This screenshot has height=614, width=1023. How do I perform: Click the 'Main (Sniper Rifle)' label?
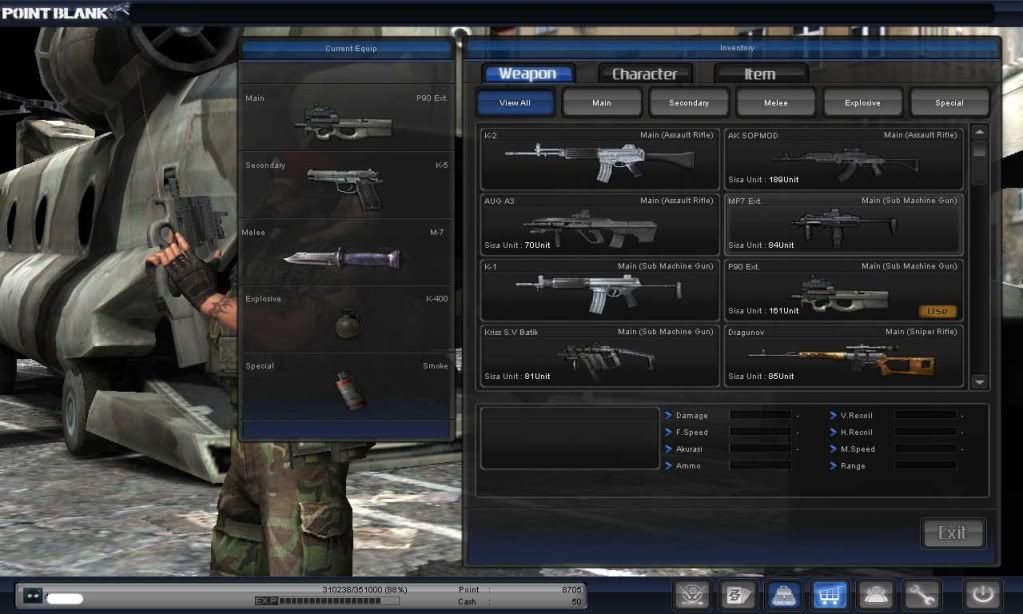click(x=921, y=331)
